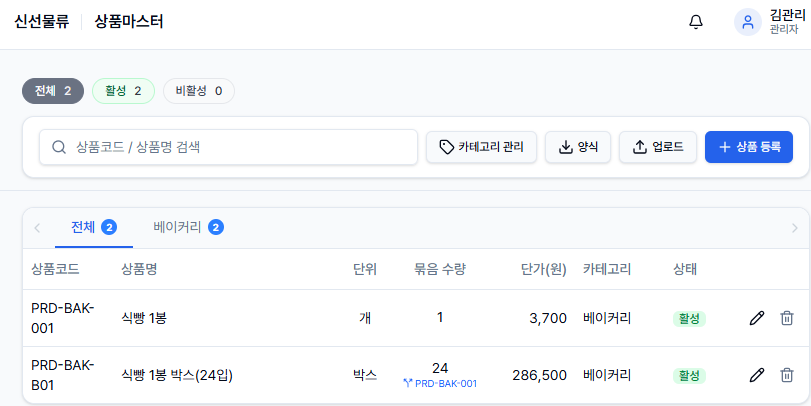Edit 식빵 1봉 박스(24입) with pencil icon

point(757,375)
